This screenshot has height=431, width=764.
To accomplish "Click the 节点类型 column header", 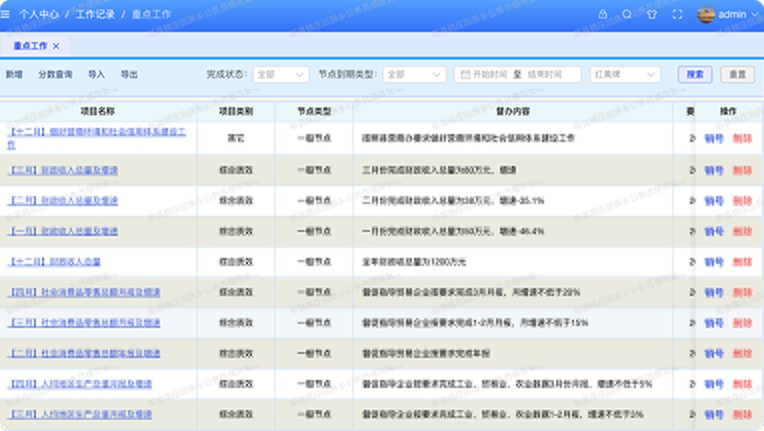I will pyautogui.click(x=314, y=112).
